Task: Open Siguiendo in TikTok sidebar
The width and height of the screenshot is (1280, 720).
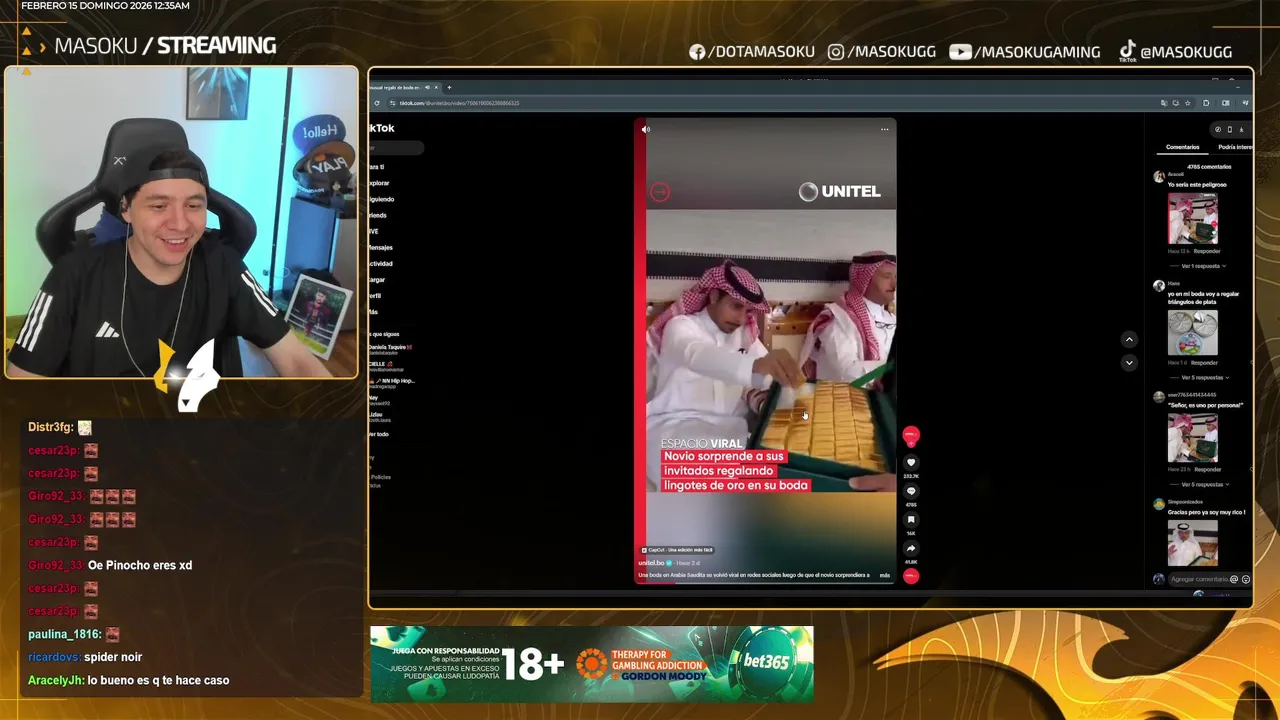Action: coord(381,199)
